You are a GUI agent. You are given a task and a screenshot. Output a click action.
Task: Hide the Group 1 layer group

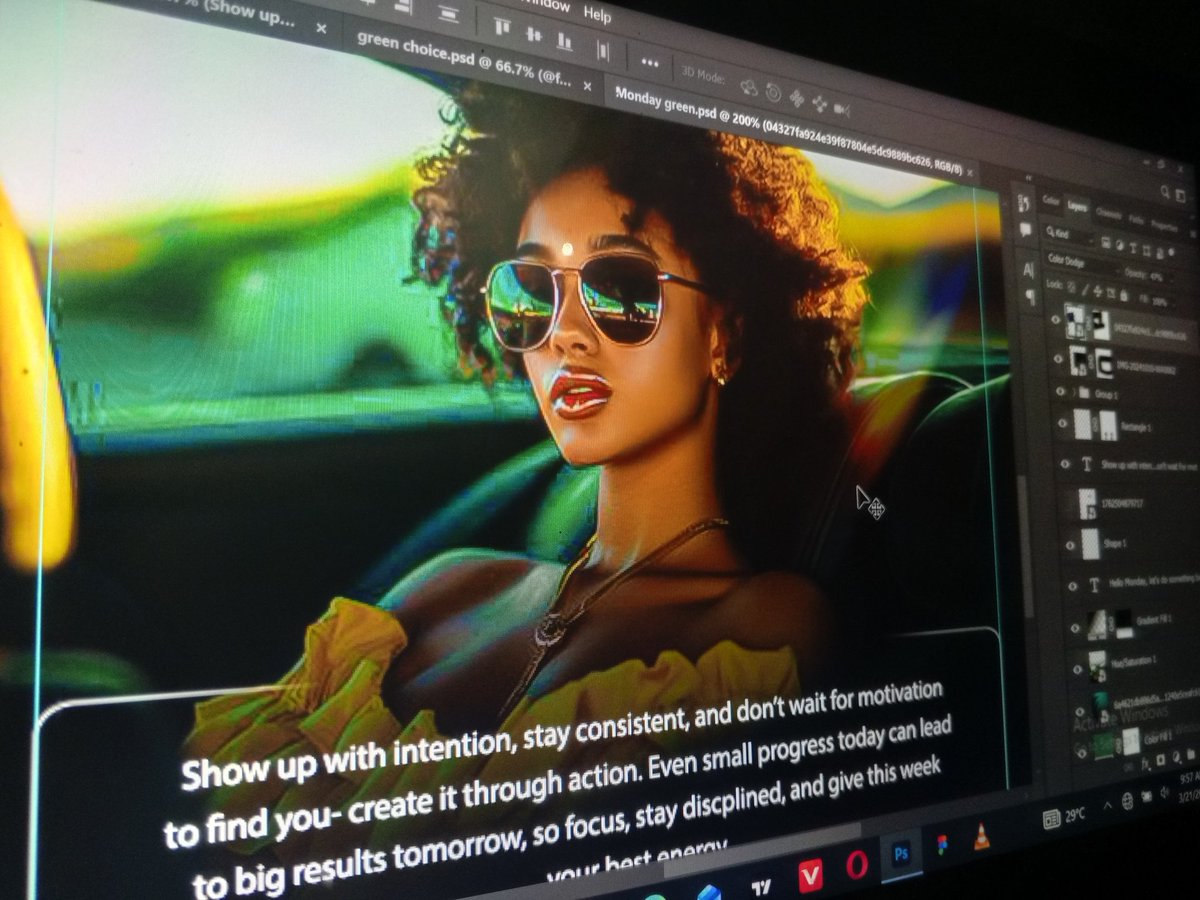[1060, 391]
